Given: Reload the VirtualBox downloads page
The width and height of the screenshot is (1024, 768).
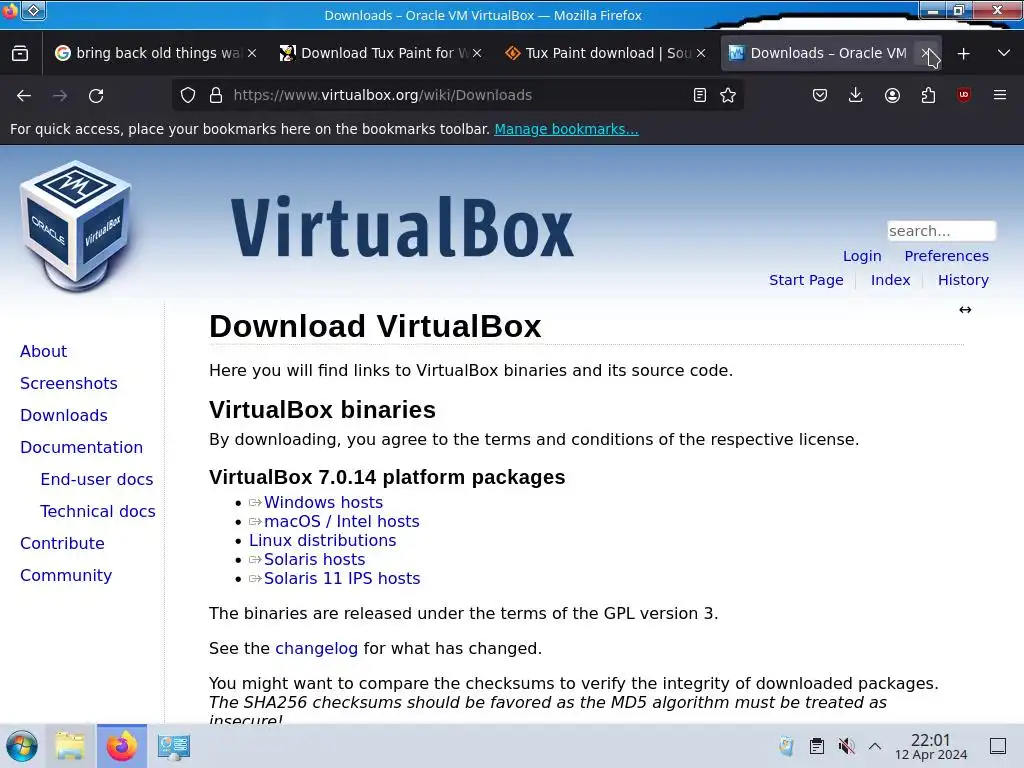Looking at the screenshot, I should click(x=96, y=95).
